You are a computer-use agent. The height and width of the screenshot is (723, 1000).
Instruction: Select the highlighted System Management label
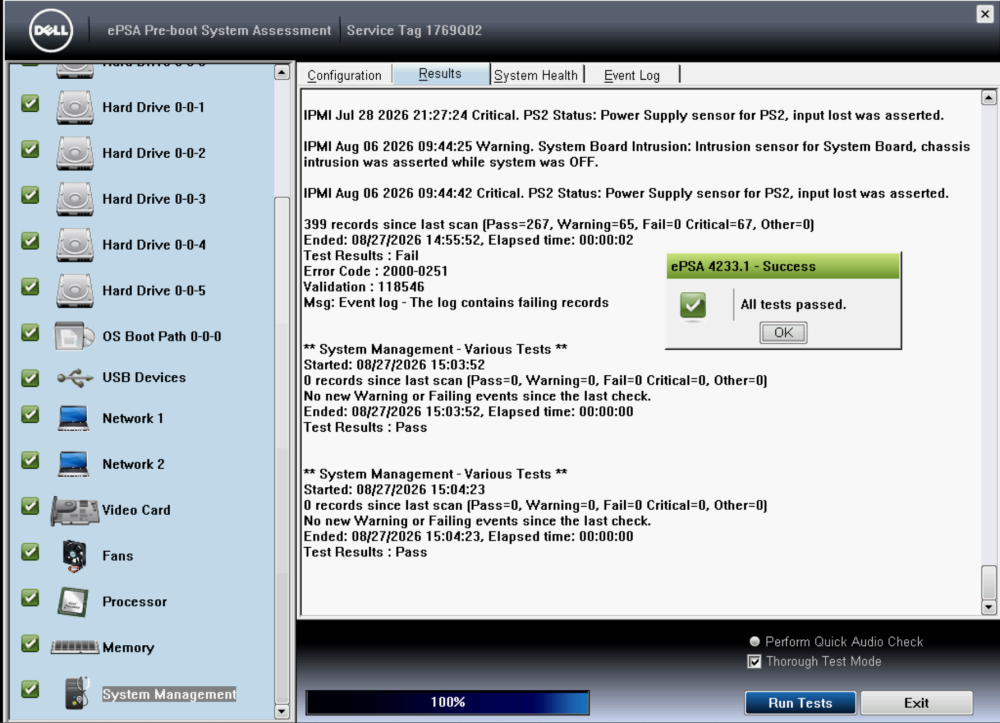pos(169,694)
